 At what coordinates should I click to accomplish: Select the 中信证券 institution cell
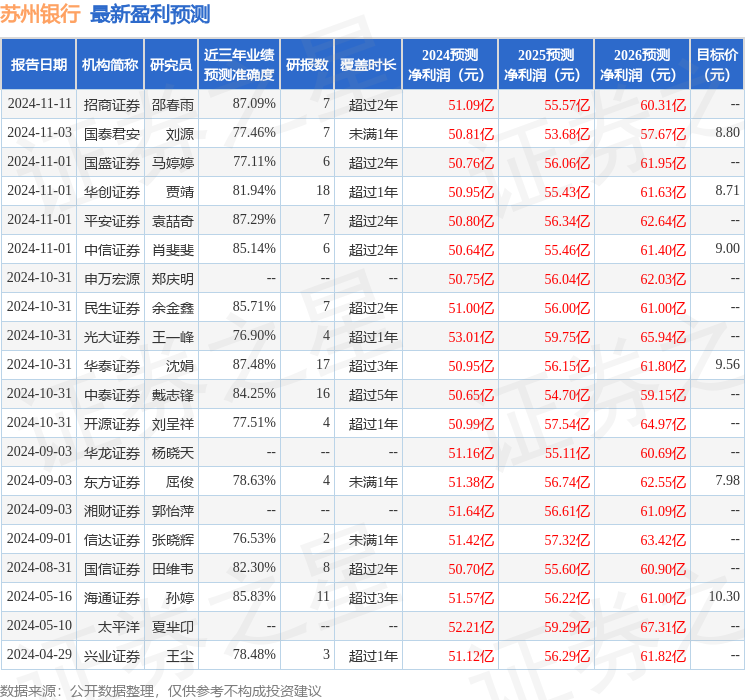112,250
